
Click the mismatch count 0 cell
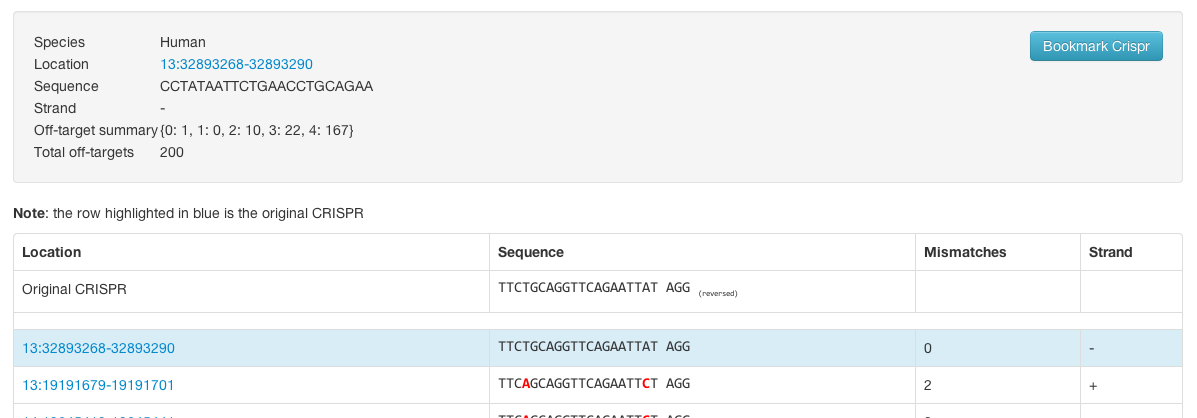pos(928,349)
